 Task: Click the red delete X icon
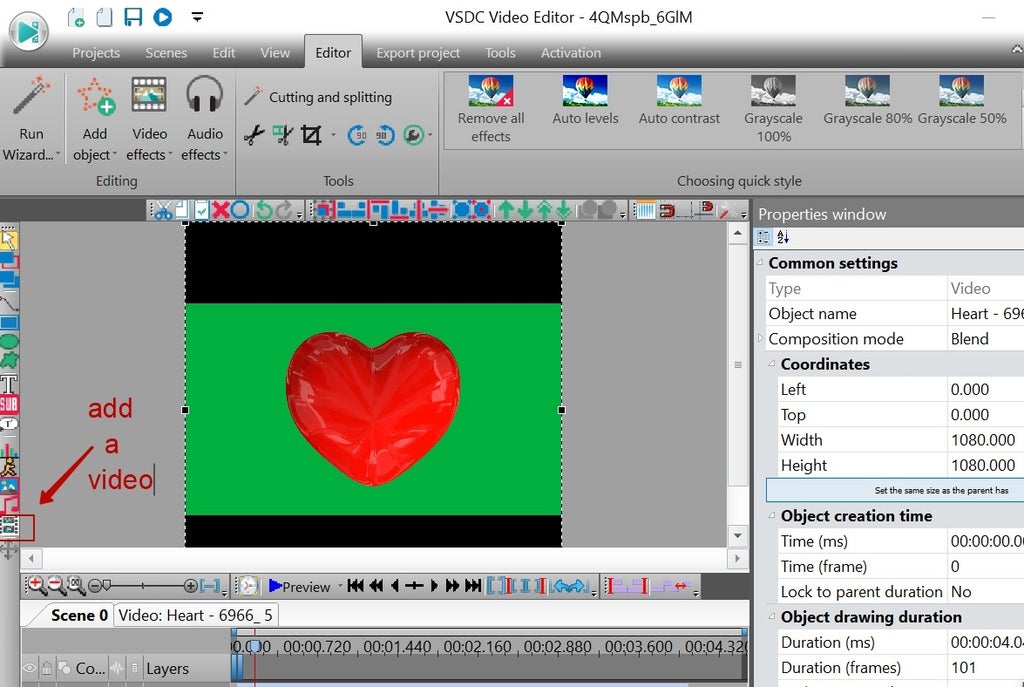point(221,210)
